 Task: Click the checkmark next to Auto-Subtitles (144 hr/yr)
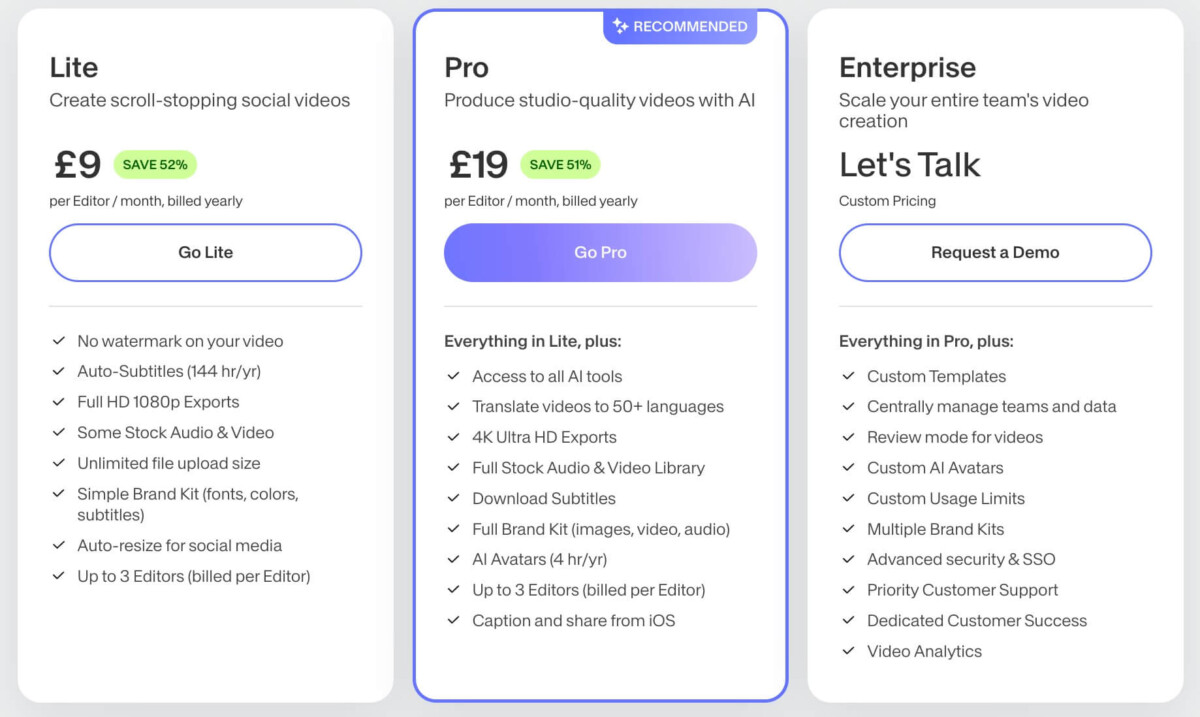[58, 371]
